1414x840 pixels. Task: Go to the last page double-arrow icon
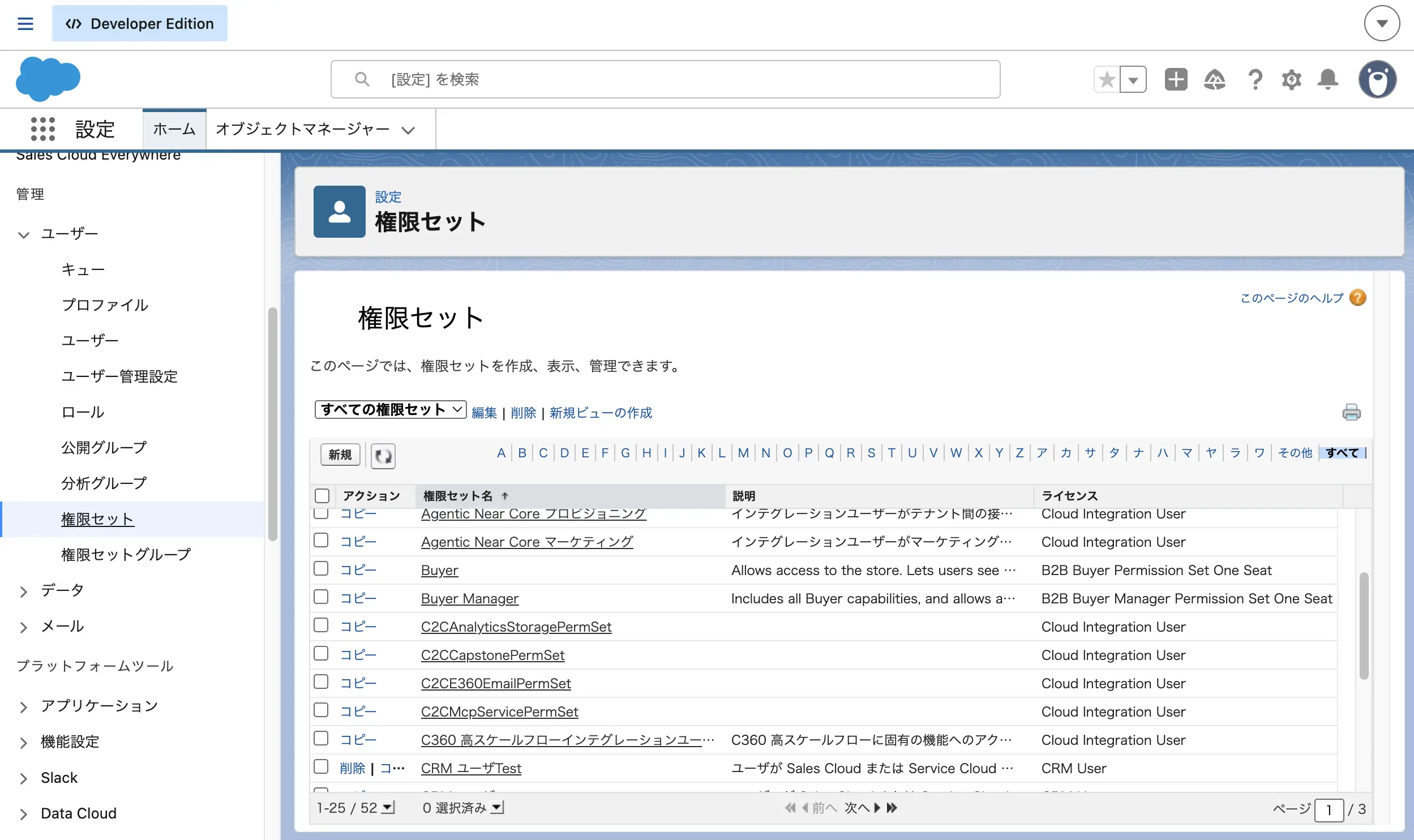(892, 808)
